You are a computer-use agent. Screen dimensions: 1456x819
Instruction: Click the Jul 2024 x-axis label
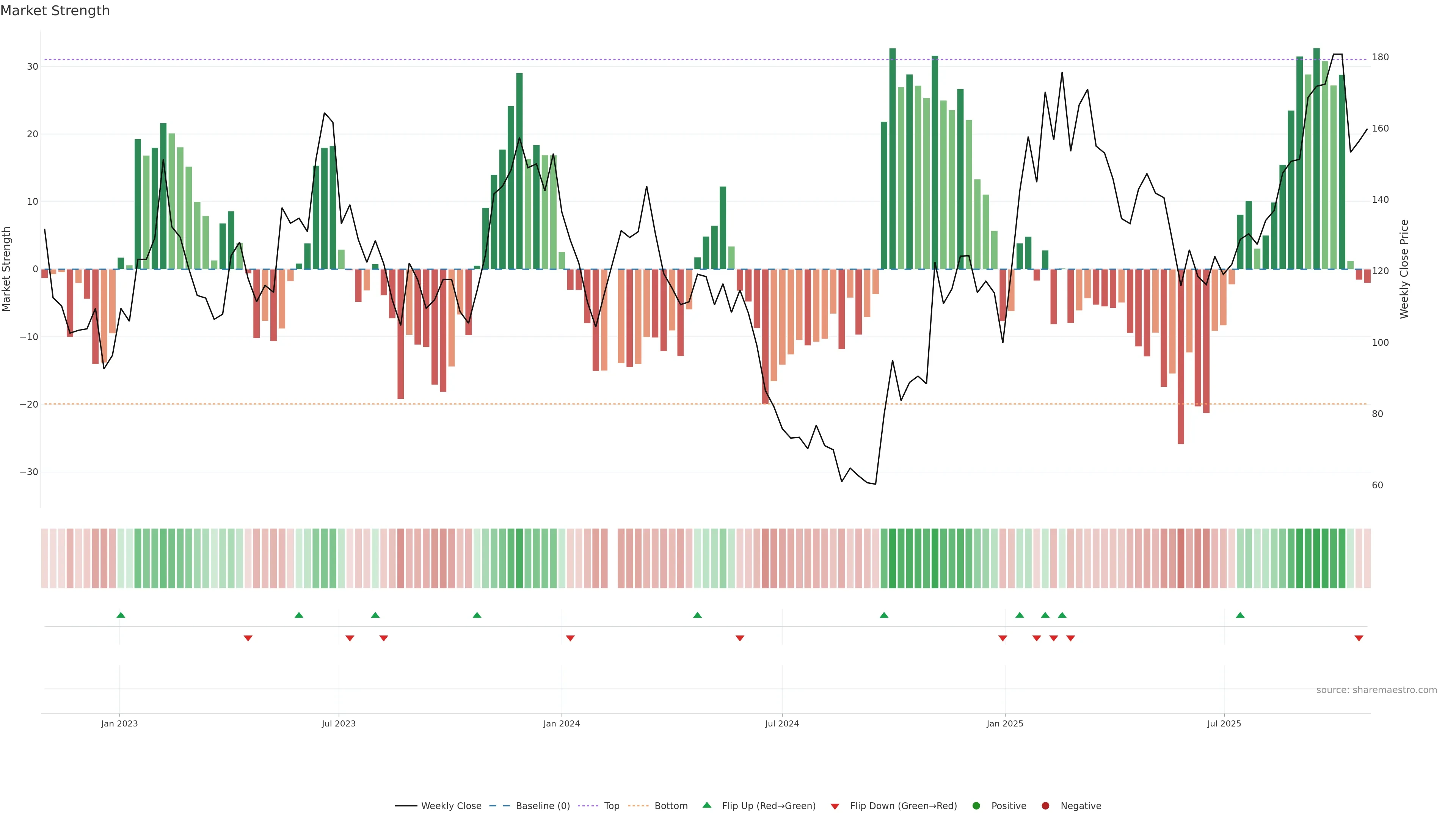click(782, 723)
